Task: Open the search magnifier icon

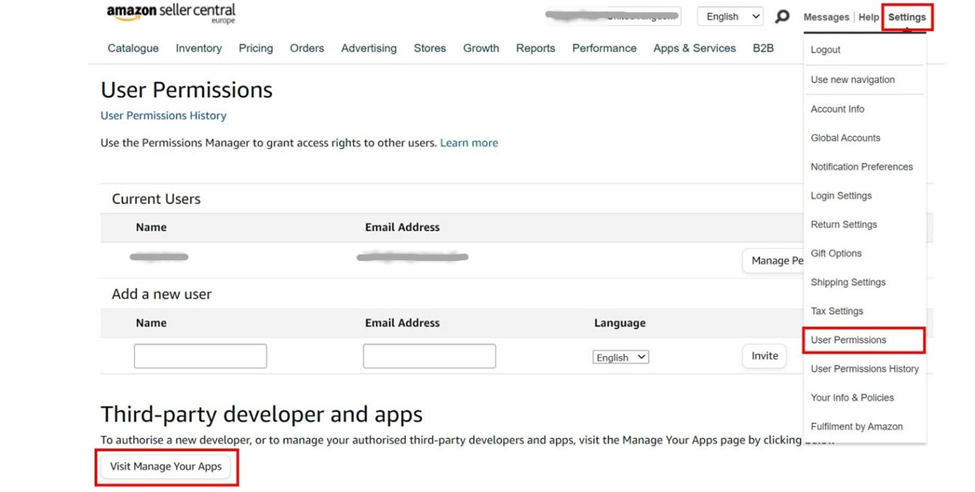Action: (x=782, y=17)
